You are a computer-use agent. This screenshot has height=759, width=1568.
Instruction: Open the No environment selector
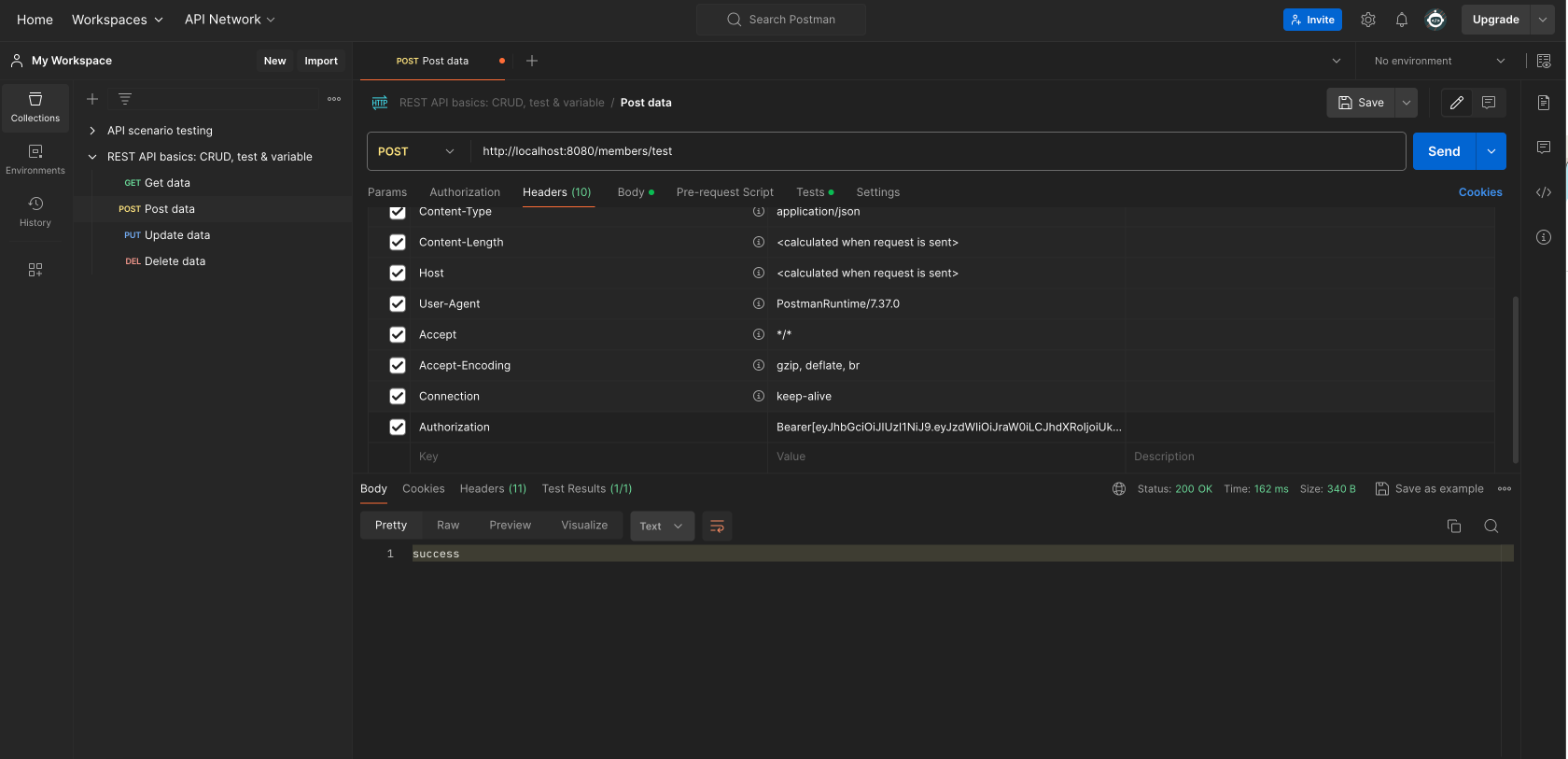pos(1439,61)
